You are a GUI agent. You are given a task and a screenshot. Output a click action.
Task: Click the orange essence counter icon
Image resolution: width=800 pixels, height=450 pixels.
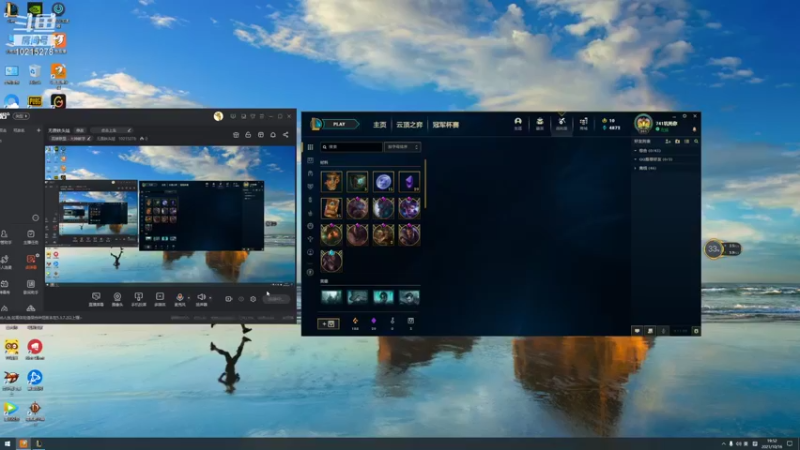point(355,321)
